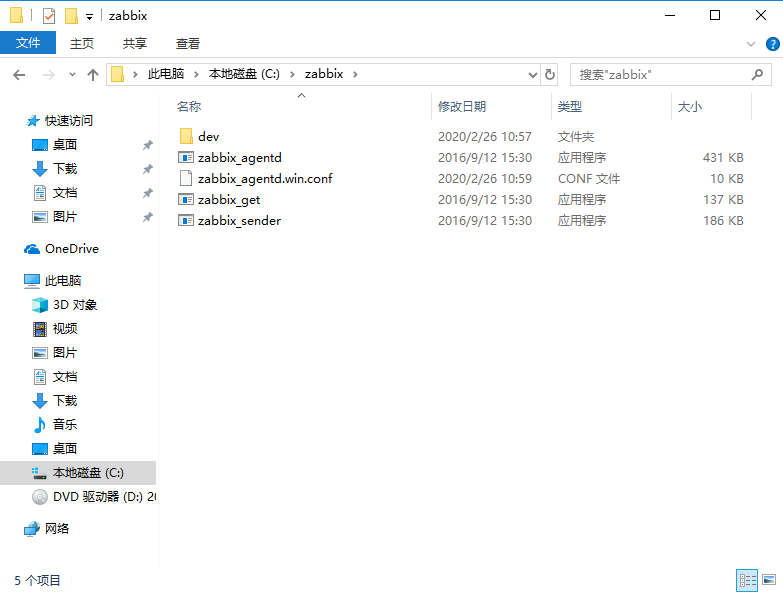Screen dimensions: 783x592
Task: Select 此电脑 in the navigation pane
Action: point(63,281)
